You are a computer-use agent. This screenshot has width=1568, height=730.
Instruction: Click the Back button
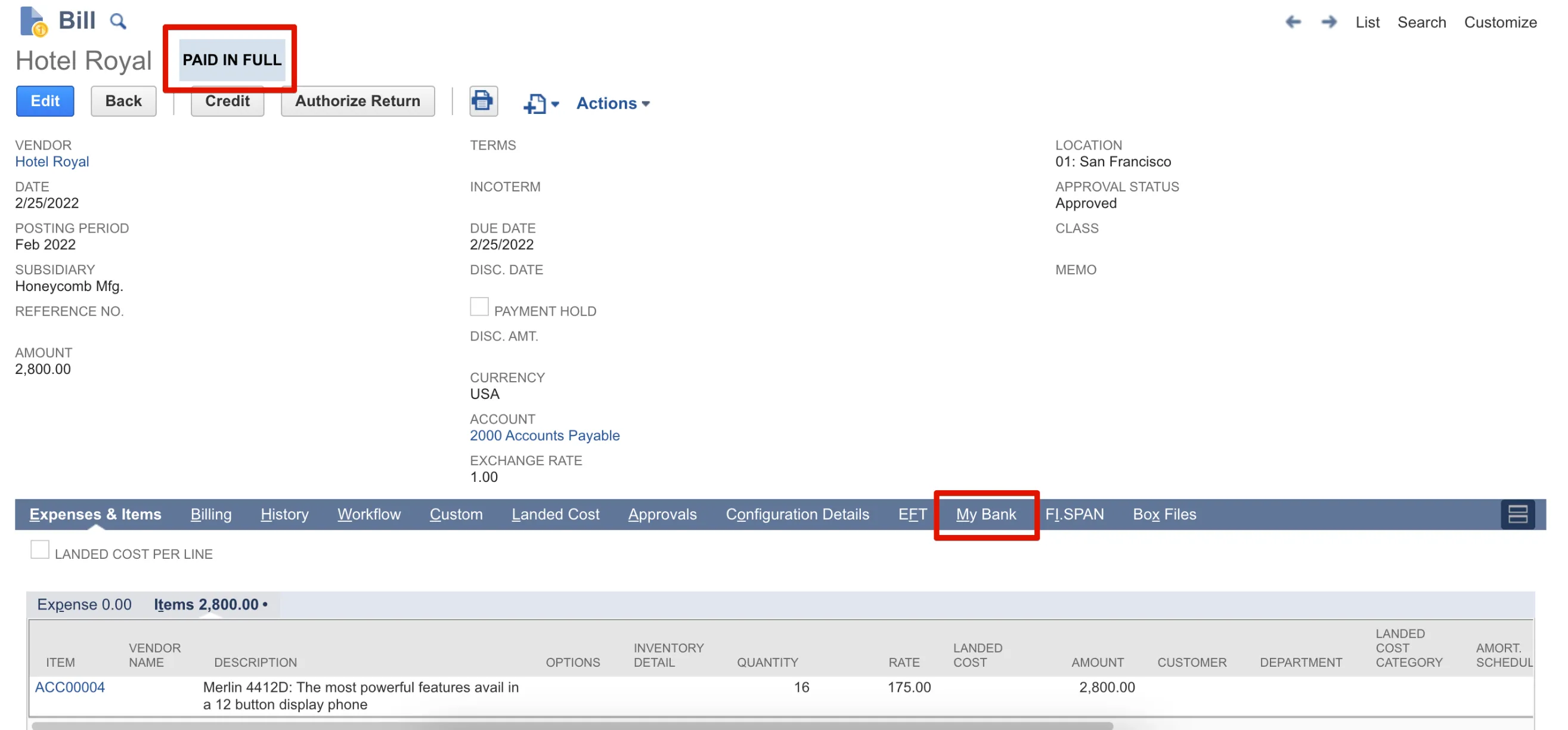coord(123,101)
